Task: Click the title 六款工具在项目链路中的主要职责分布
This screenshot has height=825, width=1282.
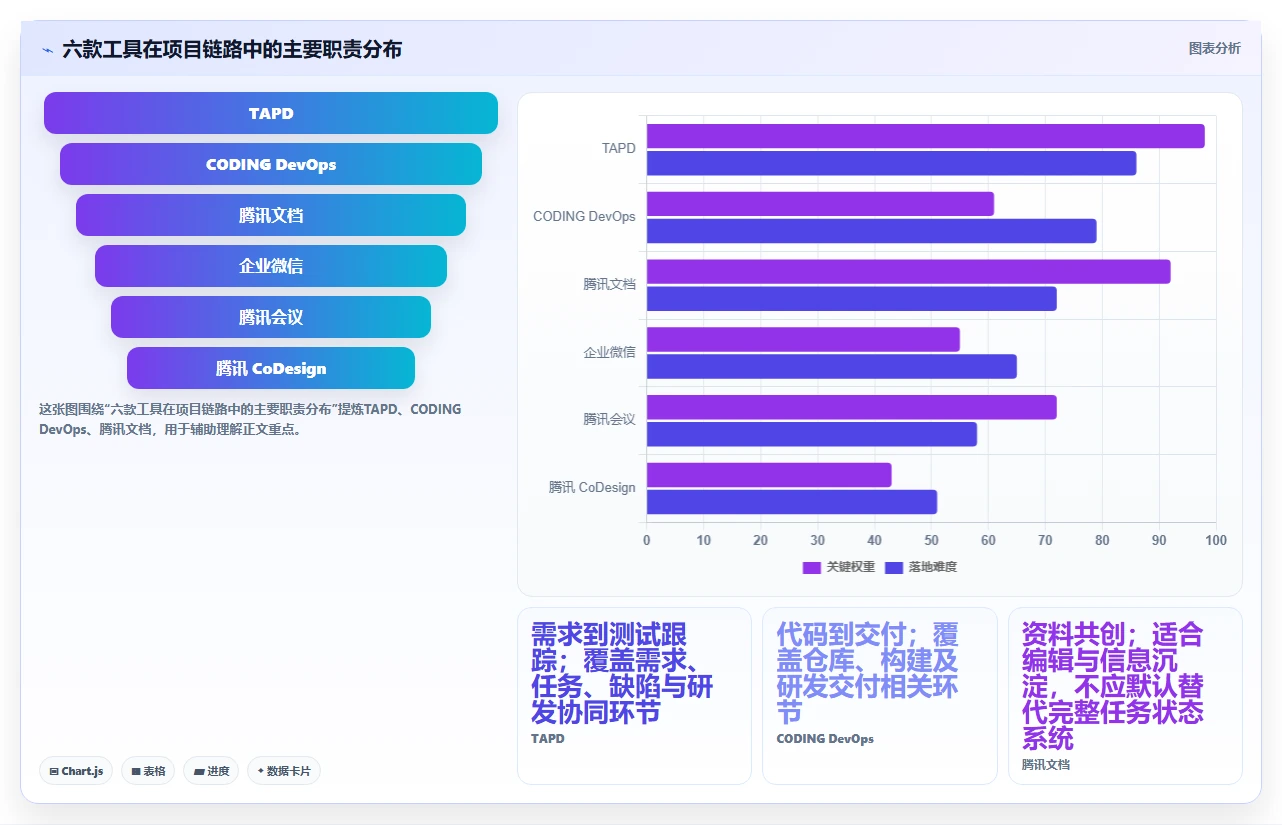Action: click(x=232, y=50)
